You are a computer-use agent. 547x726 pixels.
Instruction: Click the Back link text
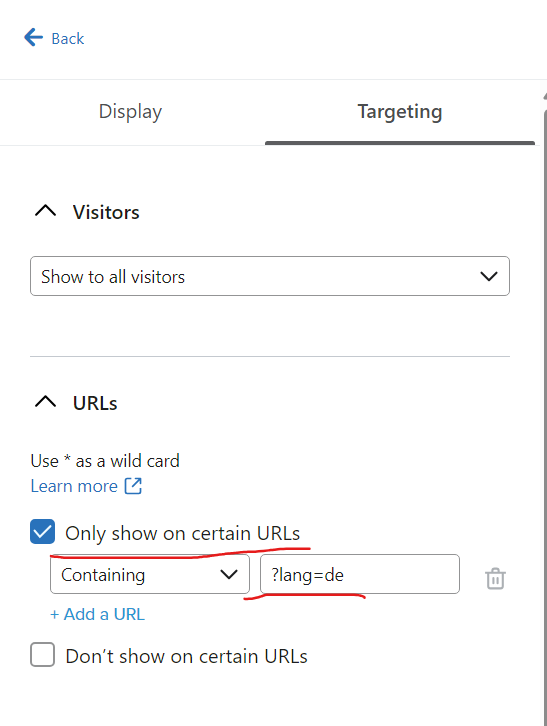pos(68,38)
